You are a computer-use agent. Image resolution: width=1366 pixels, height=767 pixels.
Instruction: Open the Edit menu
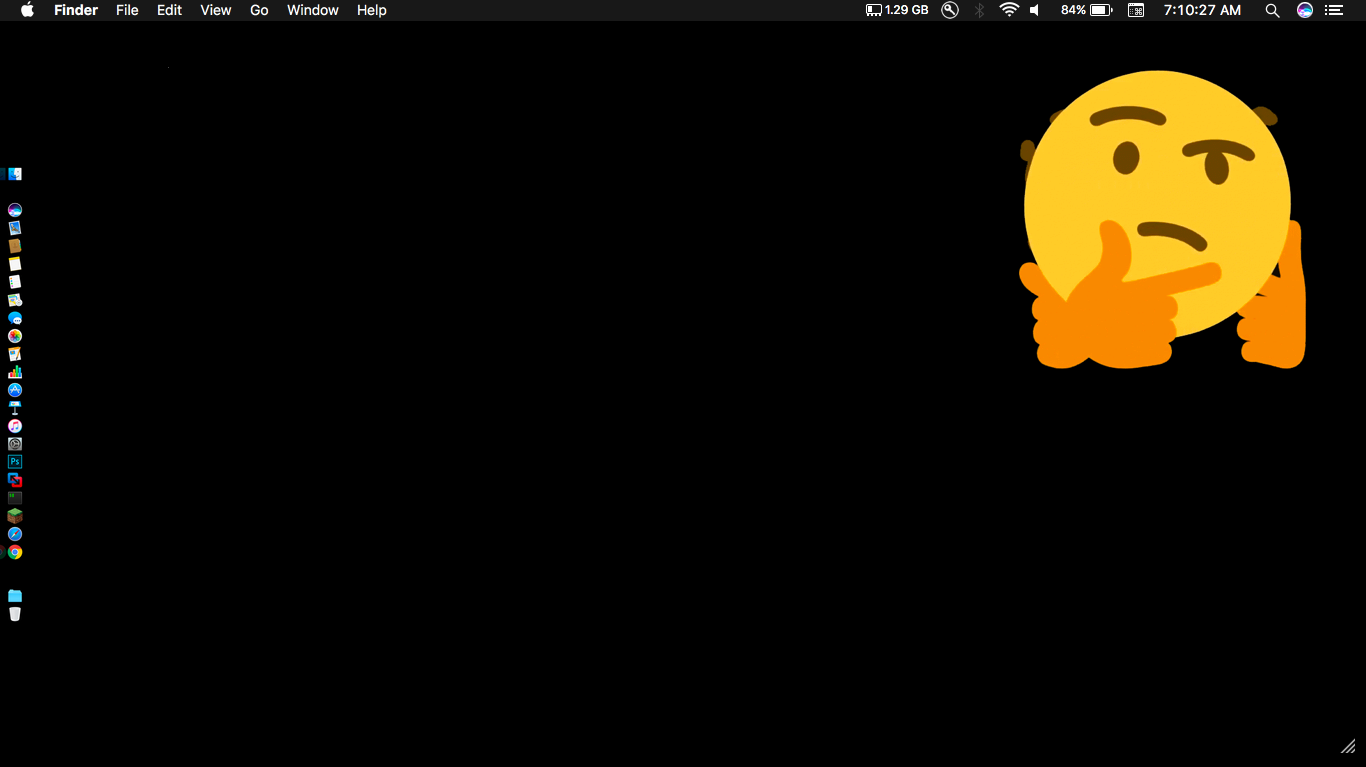point(169,10)
